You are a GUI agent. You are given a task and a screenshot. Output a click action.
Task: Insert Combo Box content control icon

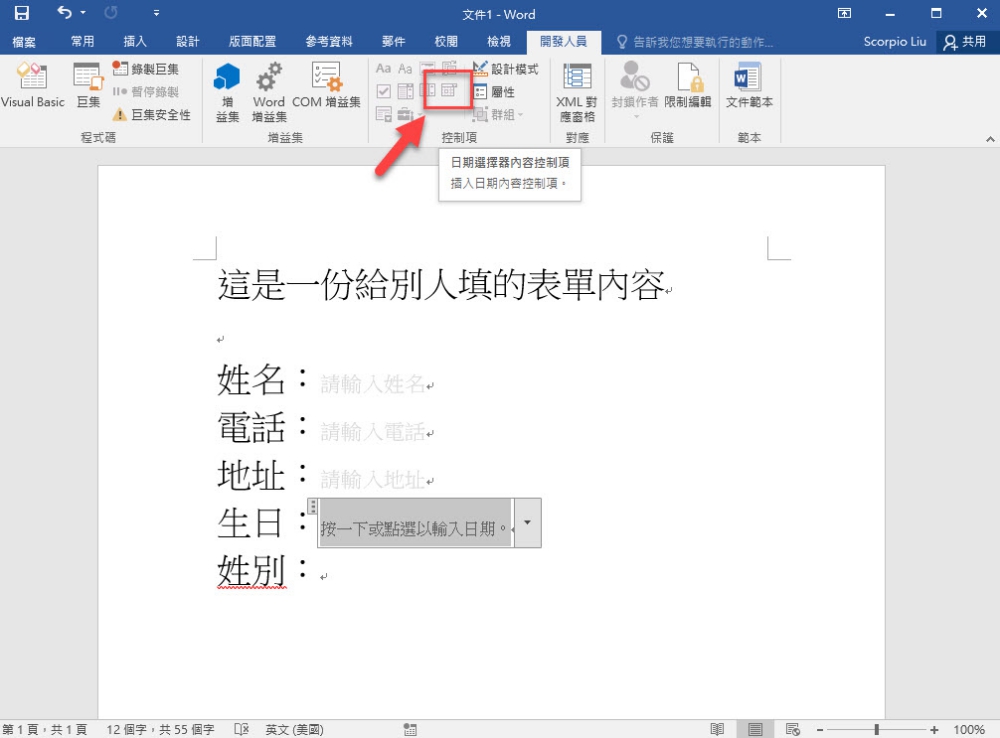click(x=405, y=91)
